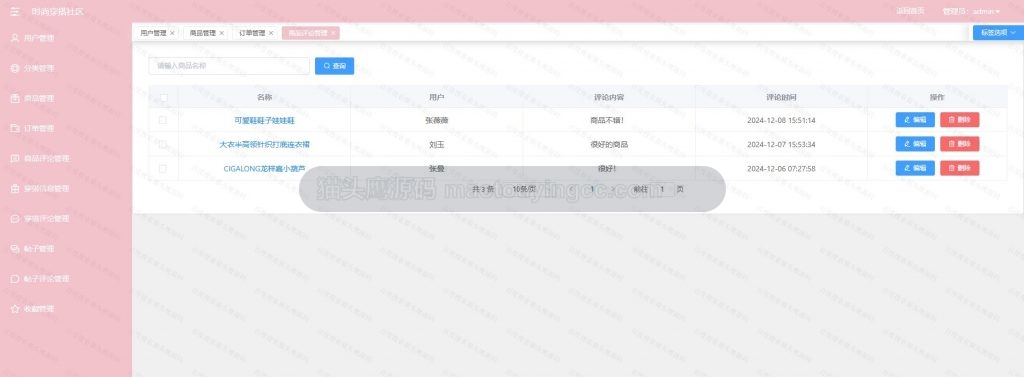Image resolution: width=1024 pixels, height=377 pixels.
Task: Open the 大衣半高领针织打底连衣裙 product link
Action: tap(264, 144)
